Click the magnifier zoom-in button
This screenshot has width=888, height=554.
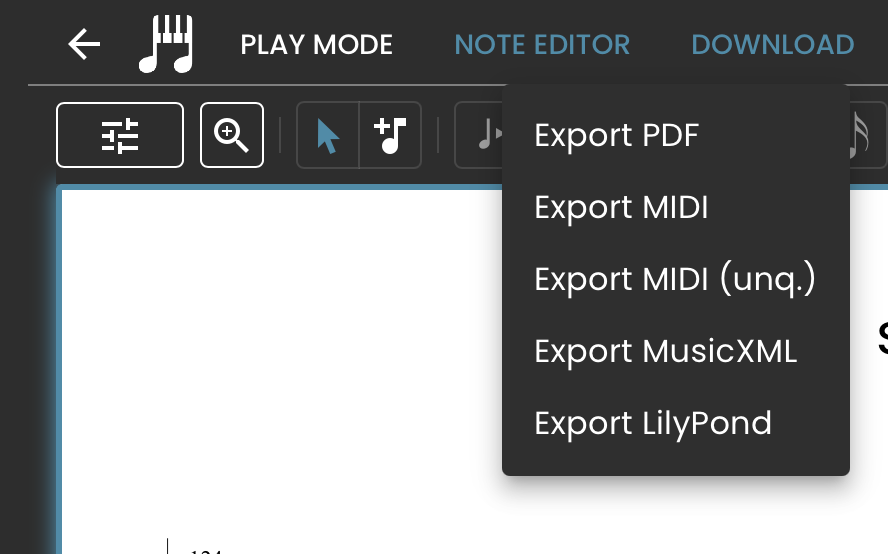click(232, 135)
